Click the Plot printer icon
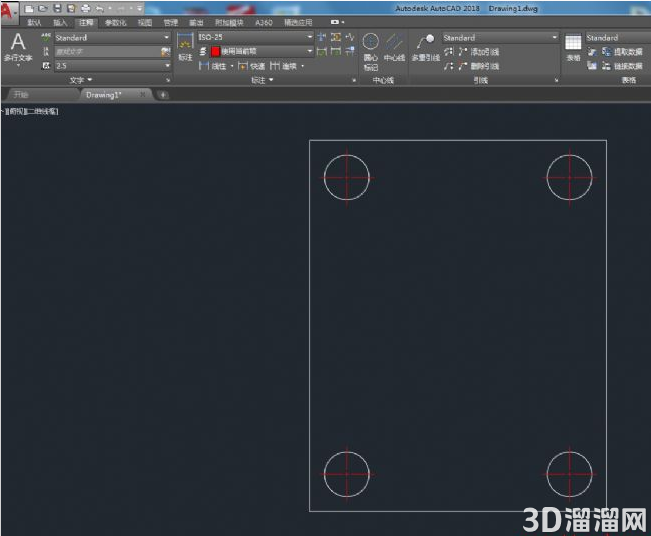 (86, 8)
